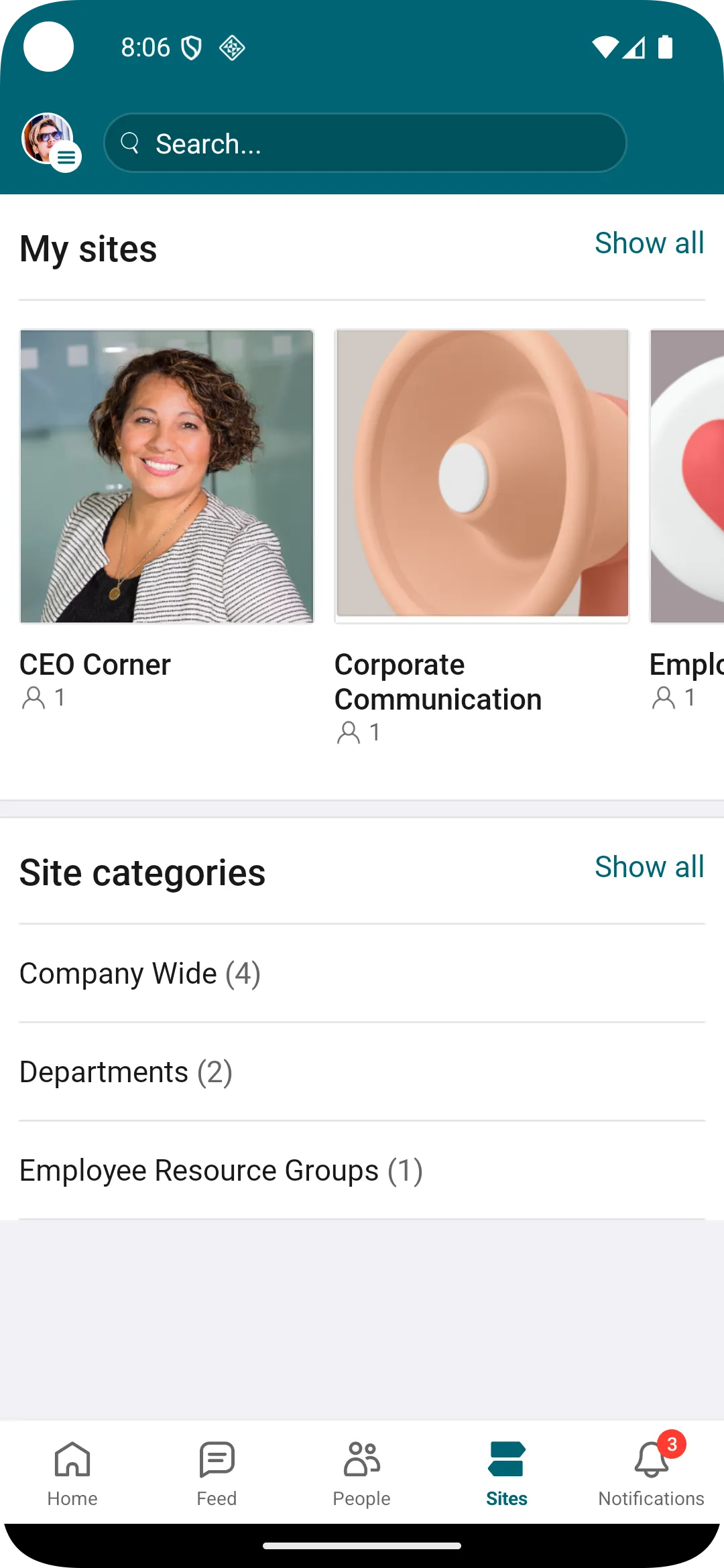The height and width of the screenshot is (1568, 724).
Task: Open the partially visible heart site thumbnail
Action: [x=688, y=476]
